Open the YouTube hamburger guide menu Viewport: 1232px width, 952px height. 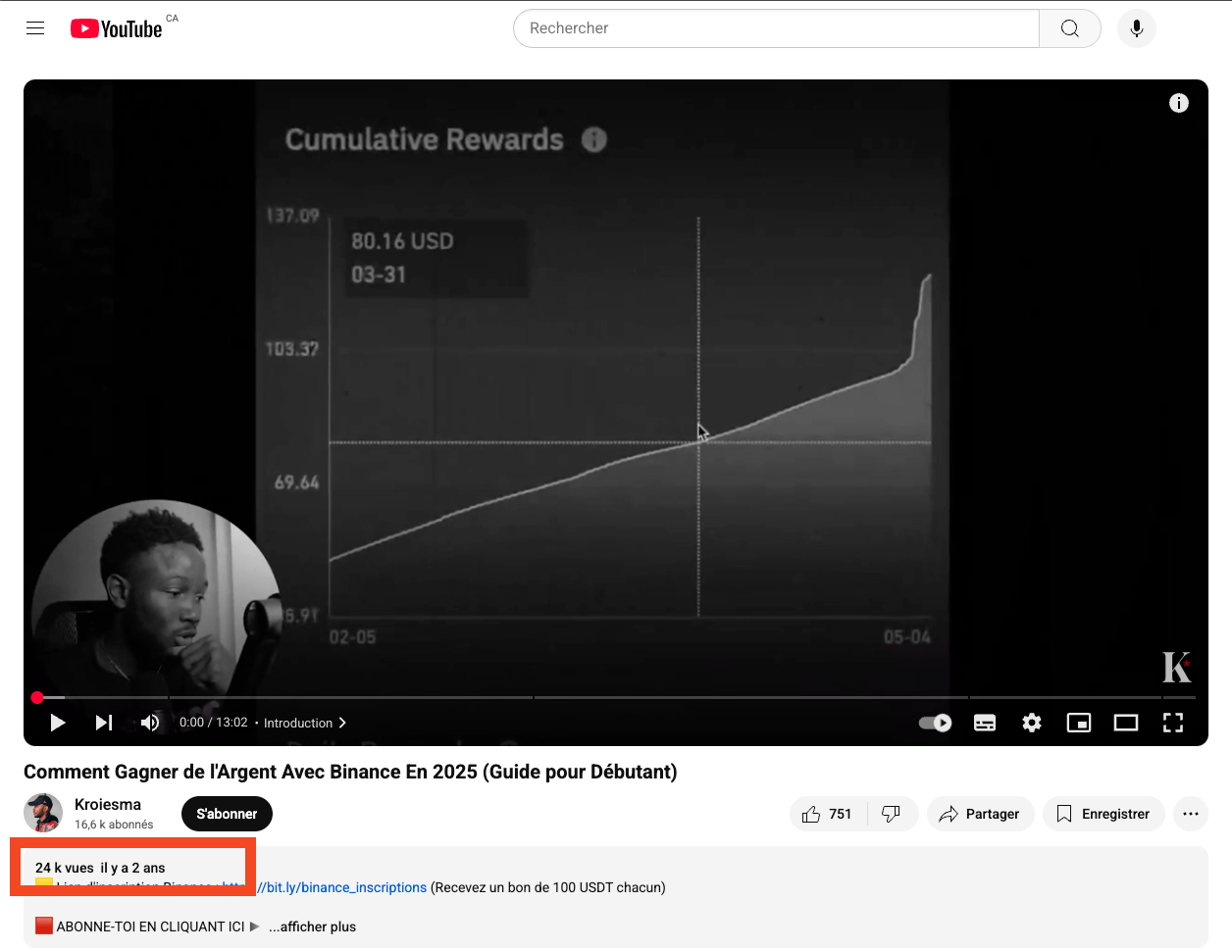35,28
